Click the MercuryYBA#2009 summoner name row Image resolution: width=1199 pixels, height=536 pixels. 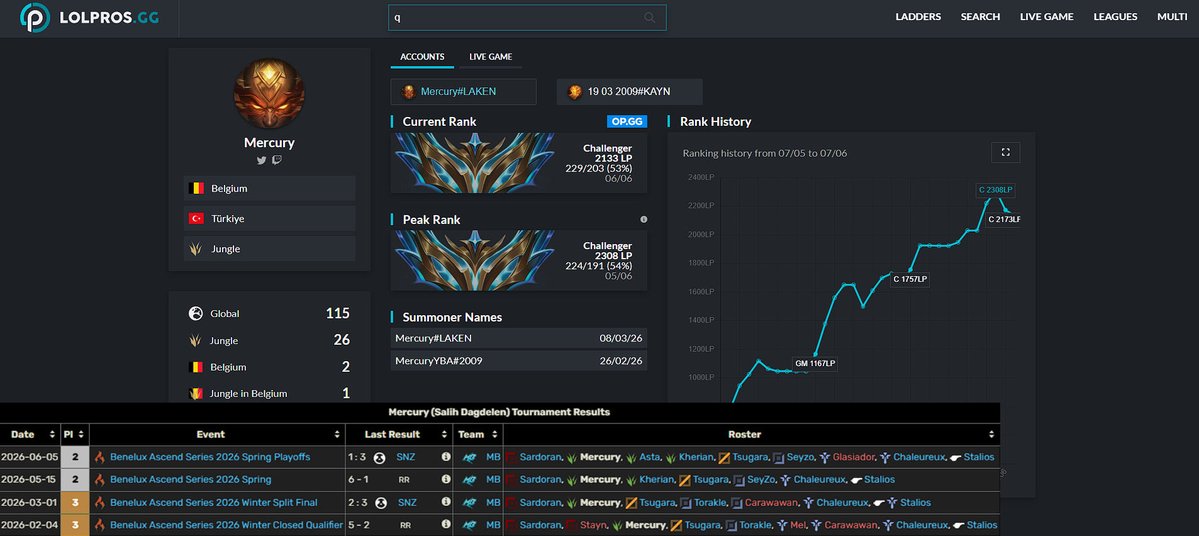coord(518,360)
